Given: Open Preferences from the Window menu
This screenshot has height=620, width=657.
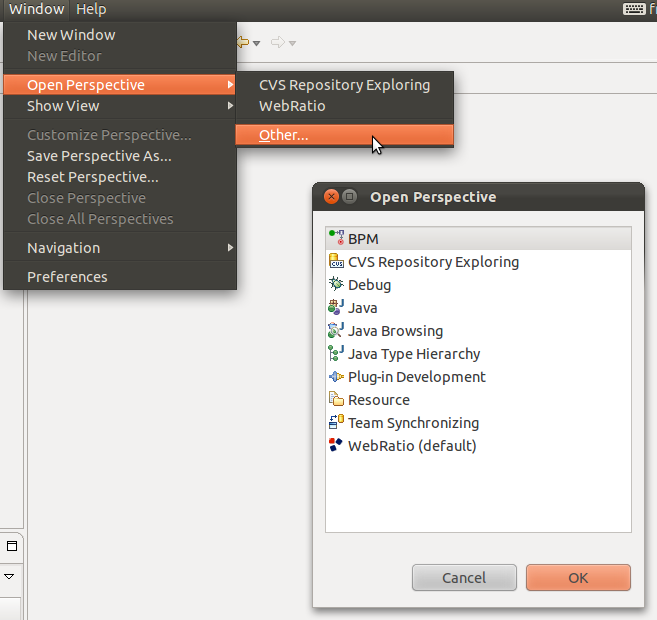Looking at the screenshot, I should [120, 277].
